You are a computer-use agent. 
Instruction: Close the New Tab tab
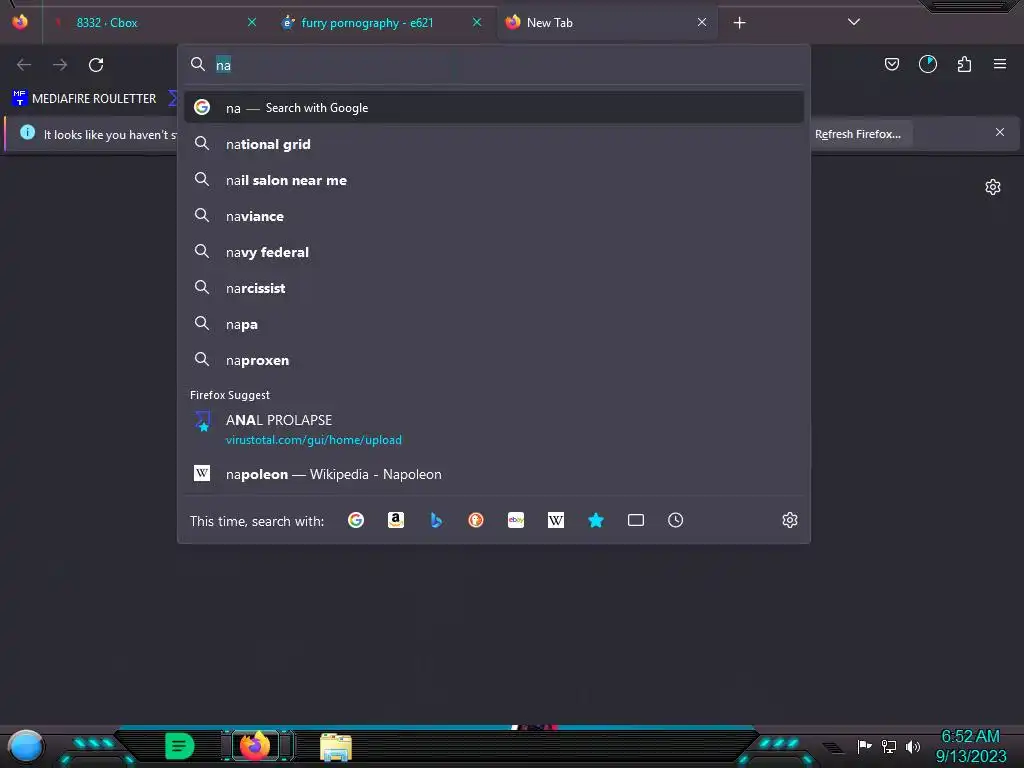click(702, 22)
